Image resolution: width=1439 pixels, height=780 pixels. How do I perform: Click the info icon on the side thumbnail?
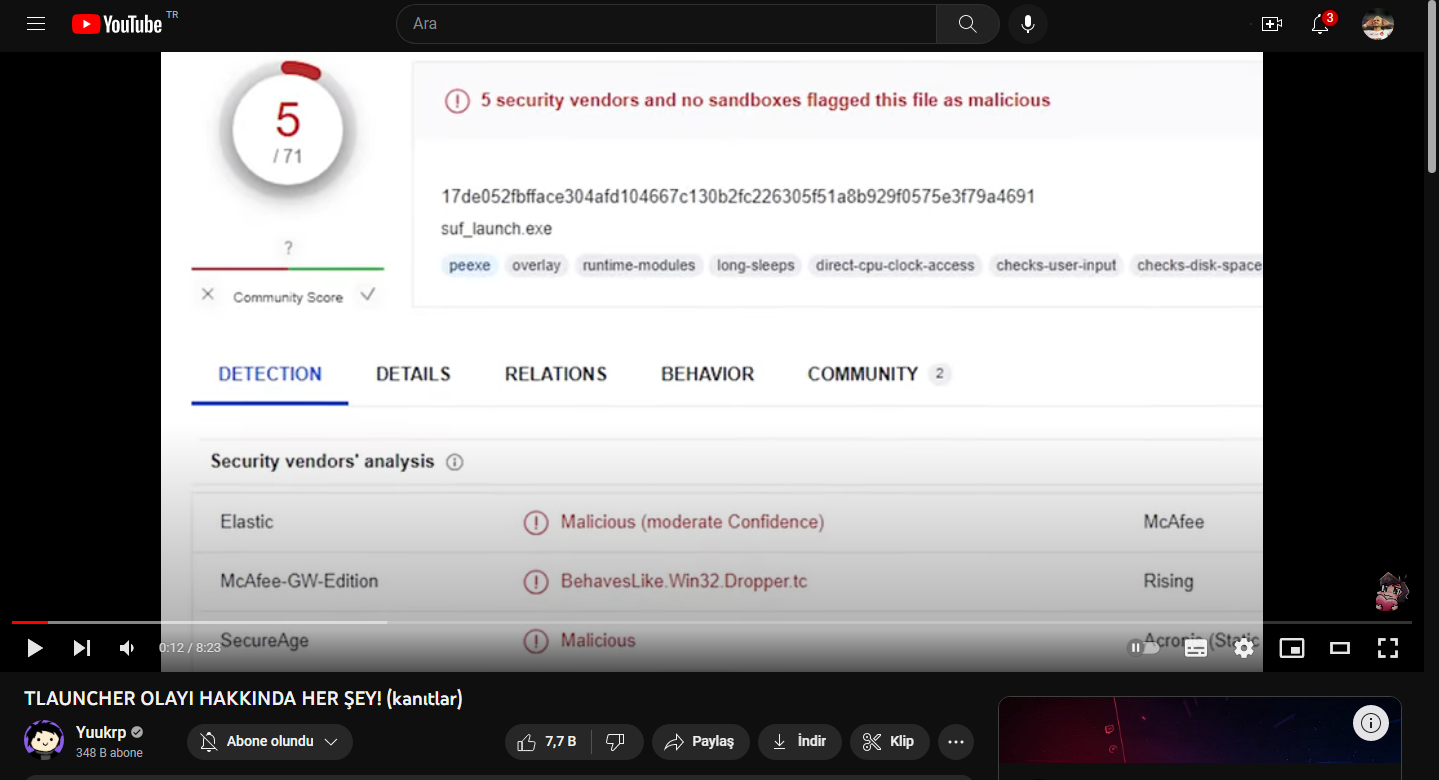click(1370, 723)
